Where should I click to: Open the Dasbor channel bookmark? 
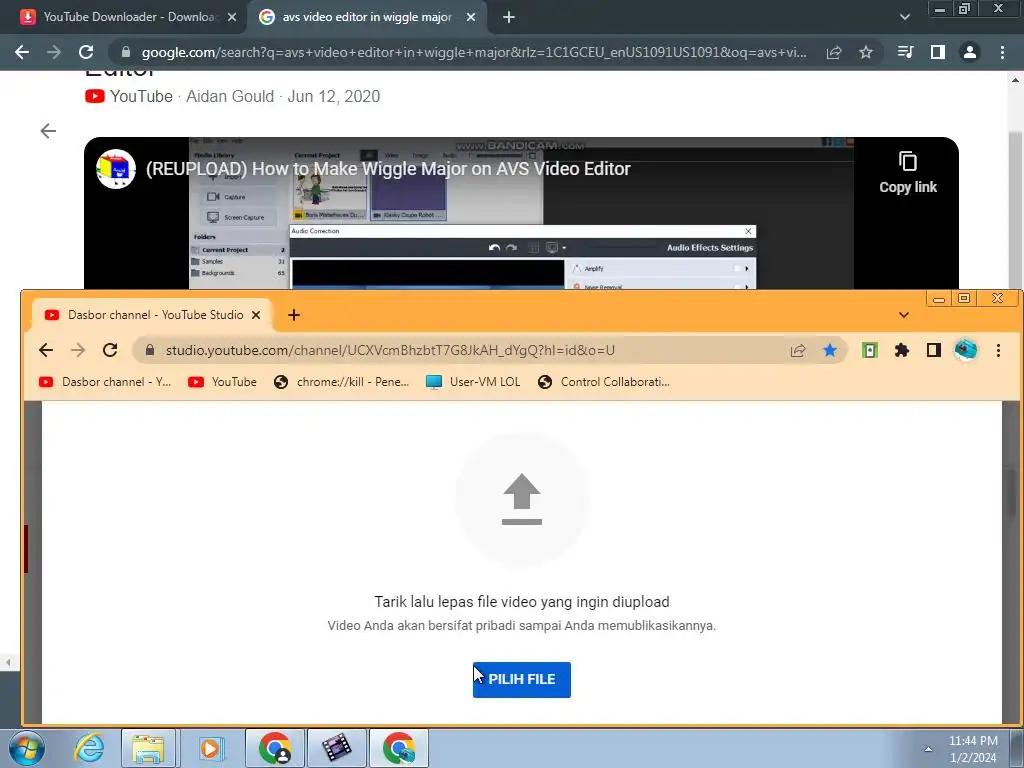(105, 382)
